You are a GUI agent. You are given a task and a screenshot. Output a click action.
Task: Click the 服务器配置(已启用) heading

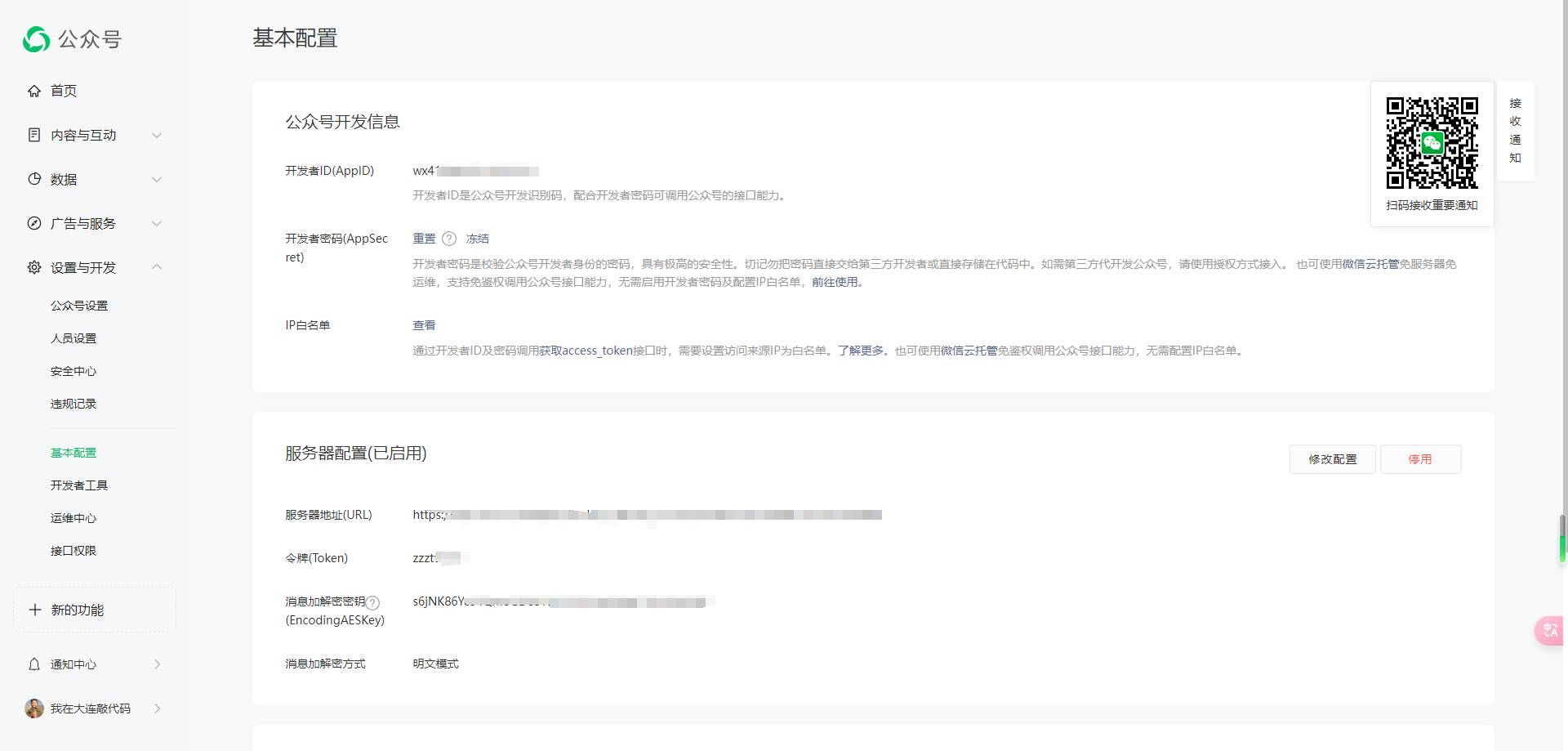356,454
